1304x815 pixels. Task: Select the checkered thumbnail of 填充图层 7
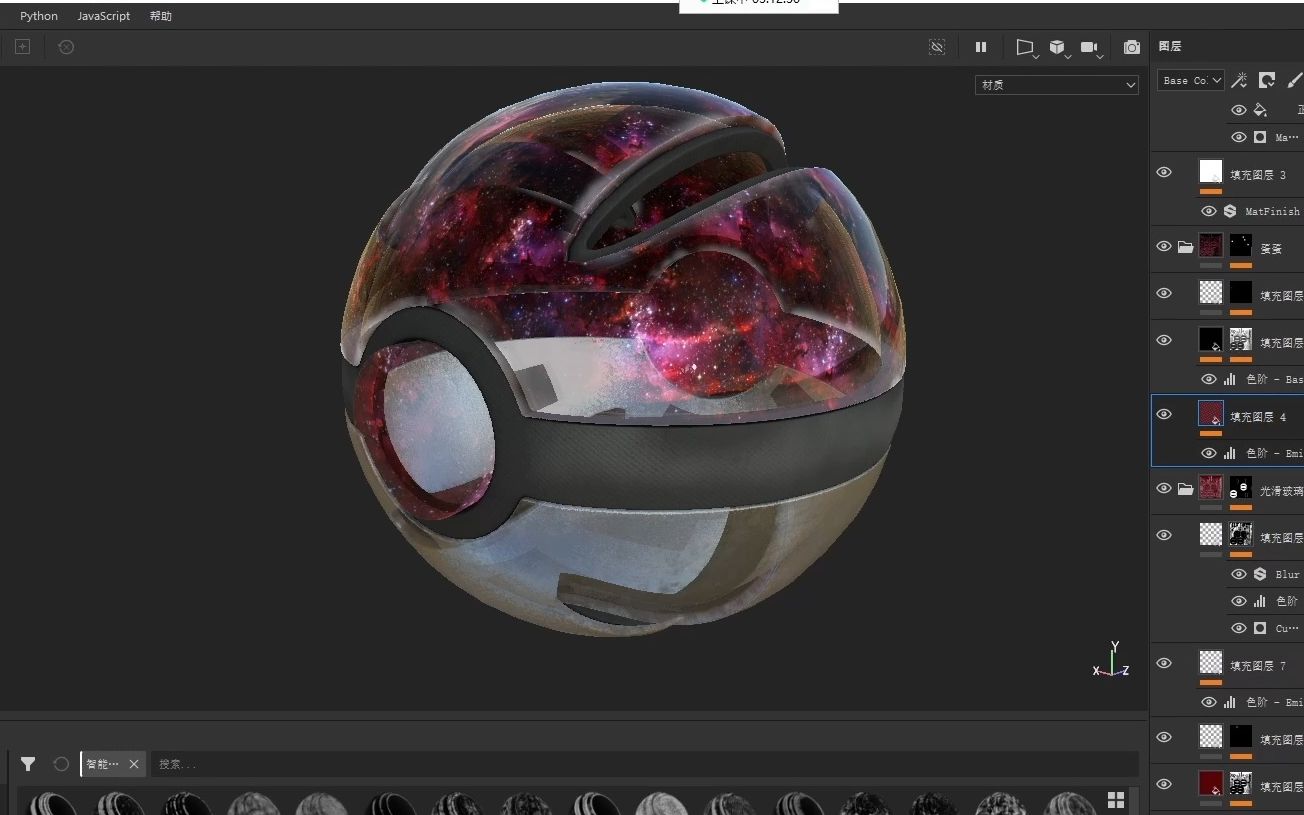click(x=1211, y=662)
